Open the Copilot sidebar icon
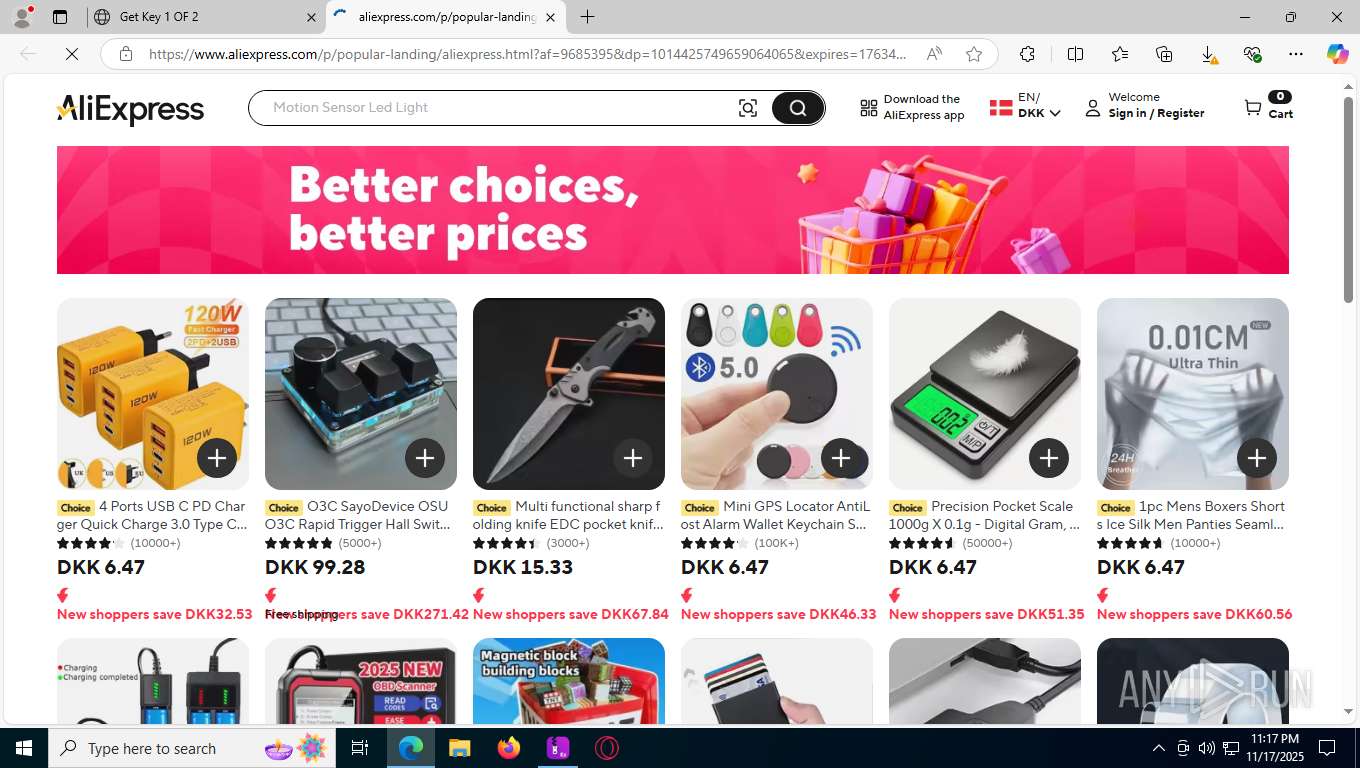This screenshot has width=1360, height=768. coord(1337,54)
